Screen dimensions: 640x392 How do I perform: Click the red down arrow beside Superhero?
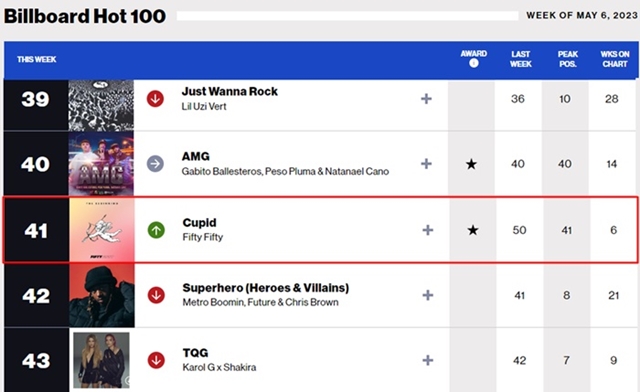point(156,295)
